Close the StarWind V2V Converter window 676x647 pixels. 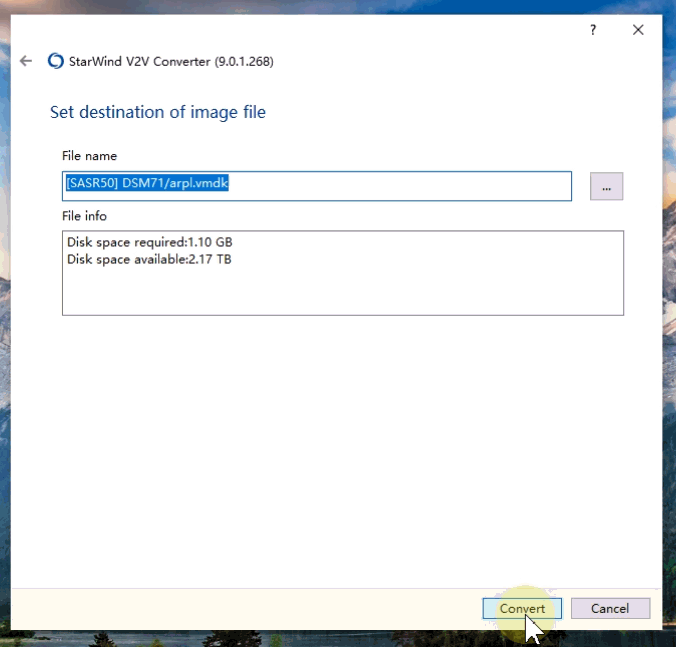click(638, 30)
